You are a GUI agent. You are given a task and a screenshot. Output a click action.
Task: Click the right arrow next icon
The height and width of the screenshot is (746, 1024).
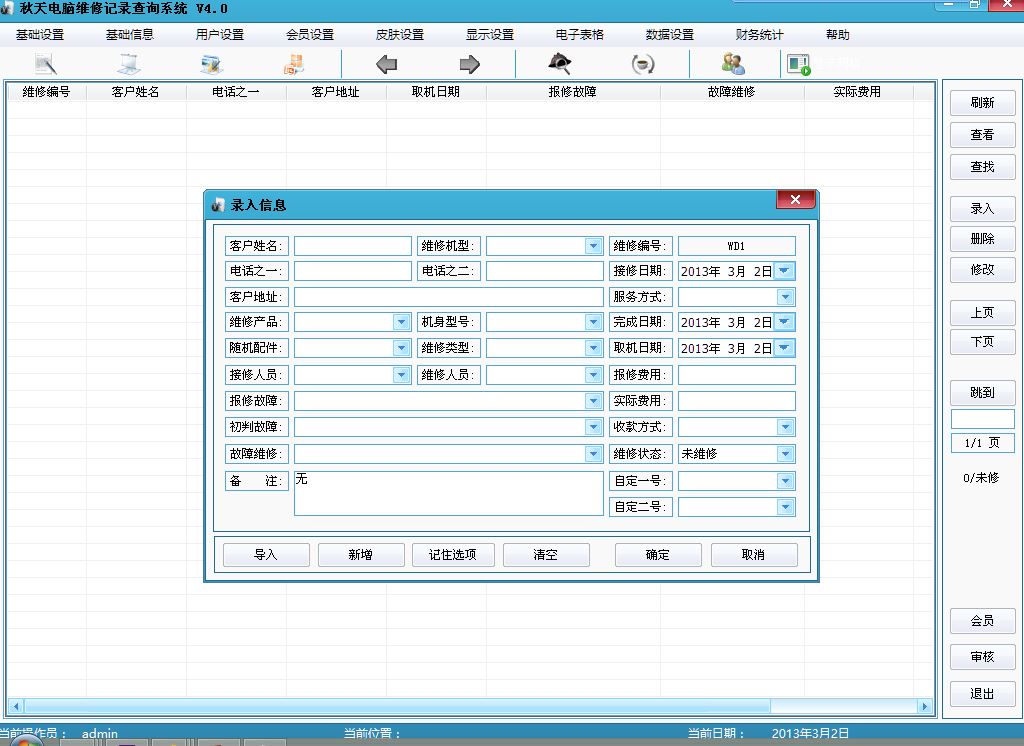(x=470, y=65)
